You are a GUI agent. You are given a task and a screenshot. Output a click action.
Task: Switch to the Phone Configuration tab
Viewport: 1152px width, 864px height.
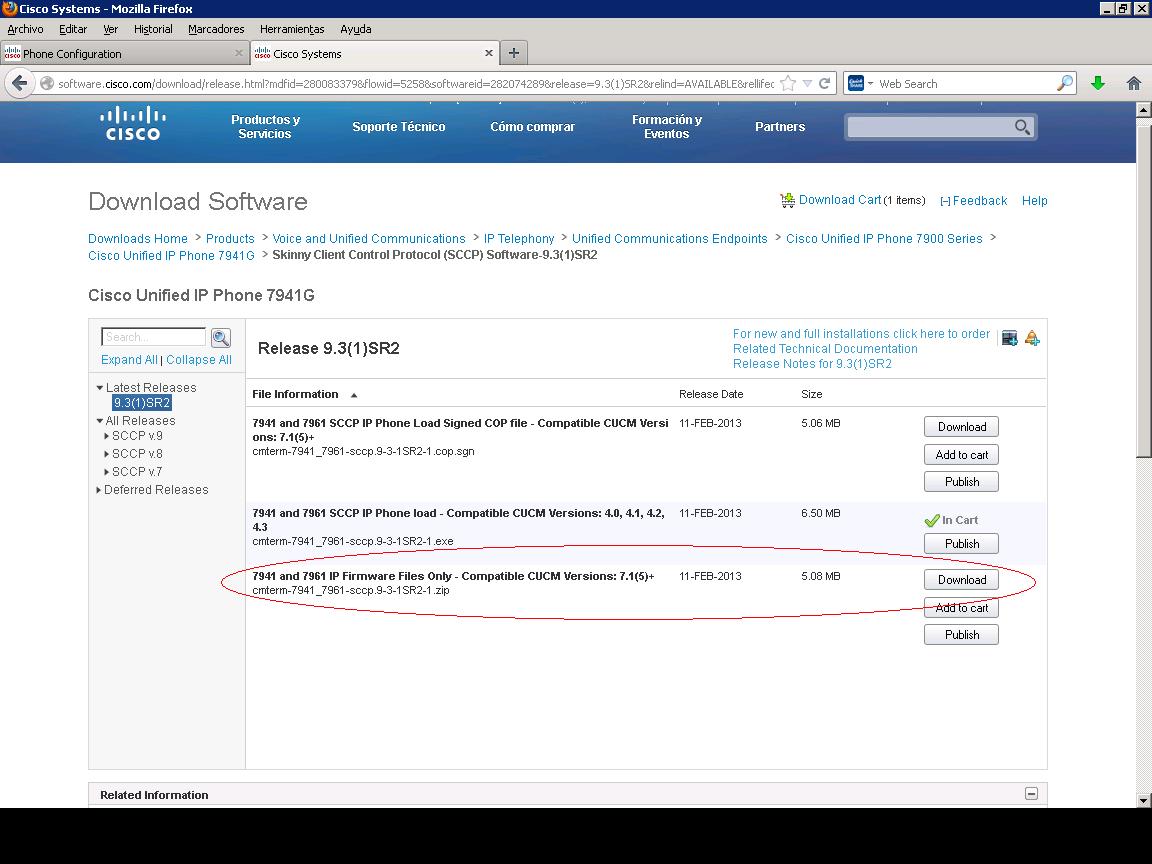click(x=123, y=53)
